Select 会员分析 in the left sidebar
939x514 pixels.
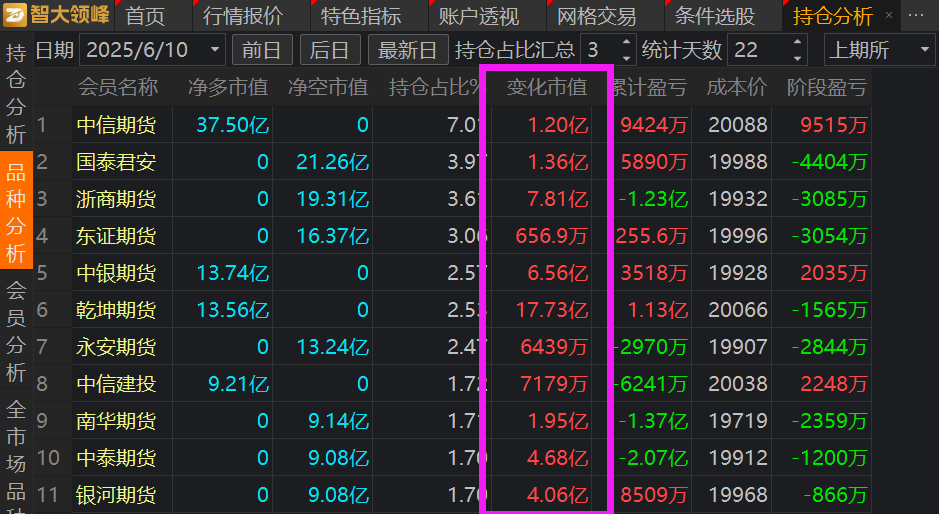point(16,331)
